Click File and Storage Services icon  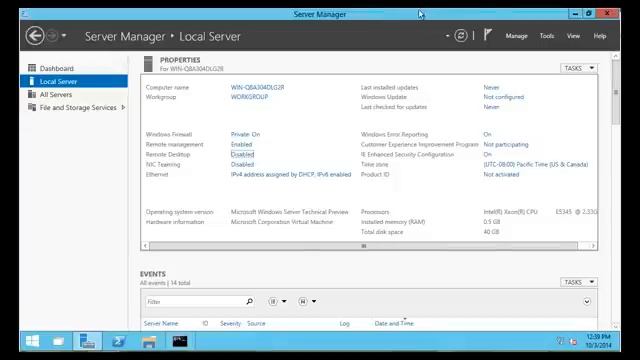32,107
